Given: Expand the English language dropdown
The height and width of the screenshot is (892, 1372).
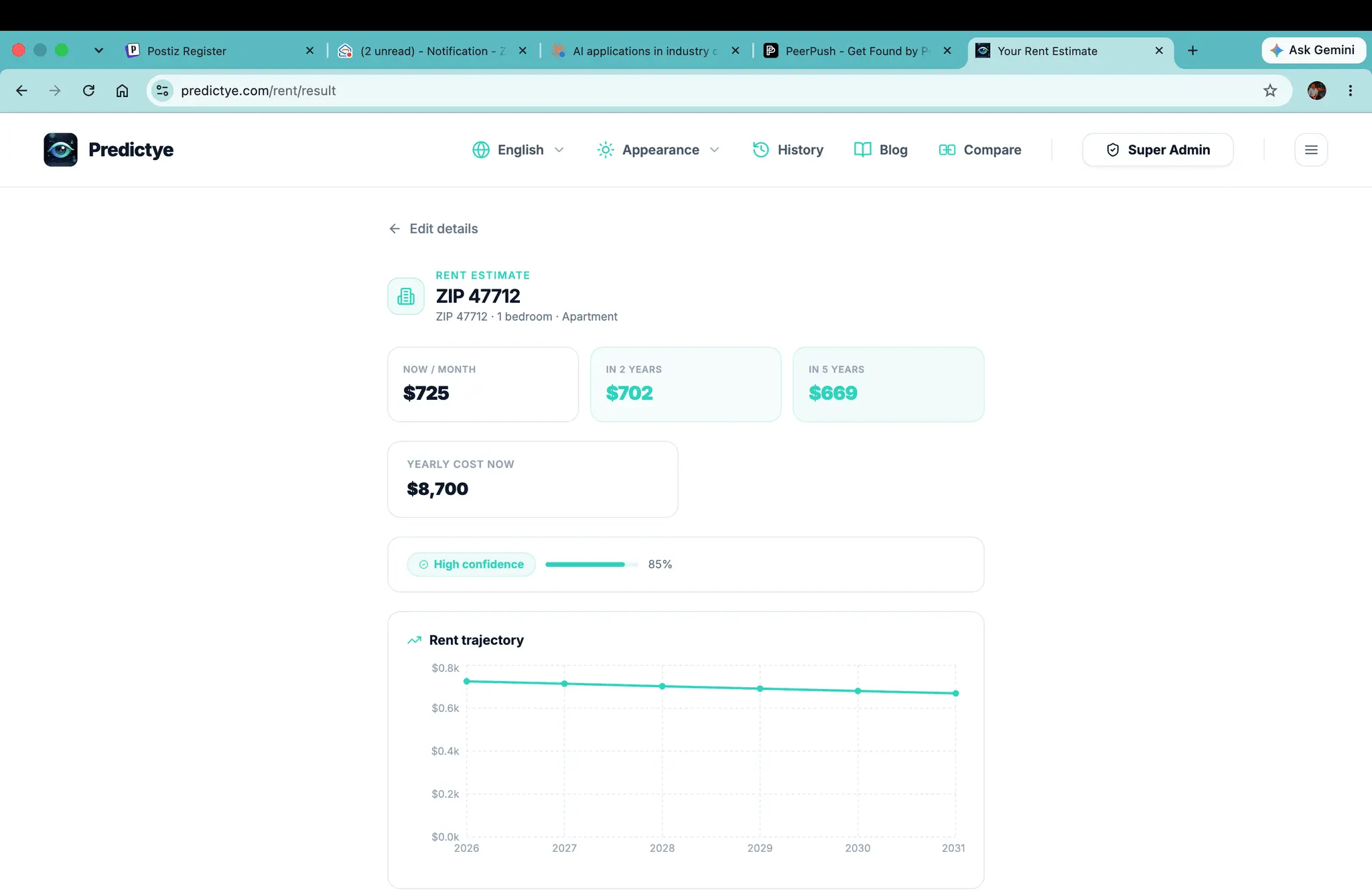Looking at the screenshot, I should pyautogui.click(x=519, y=150).
